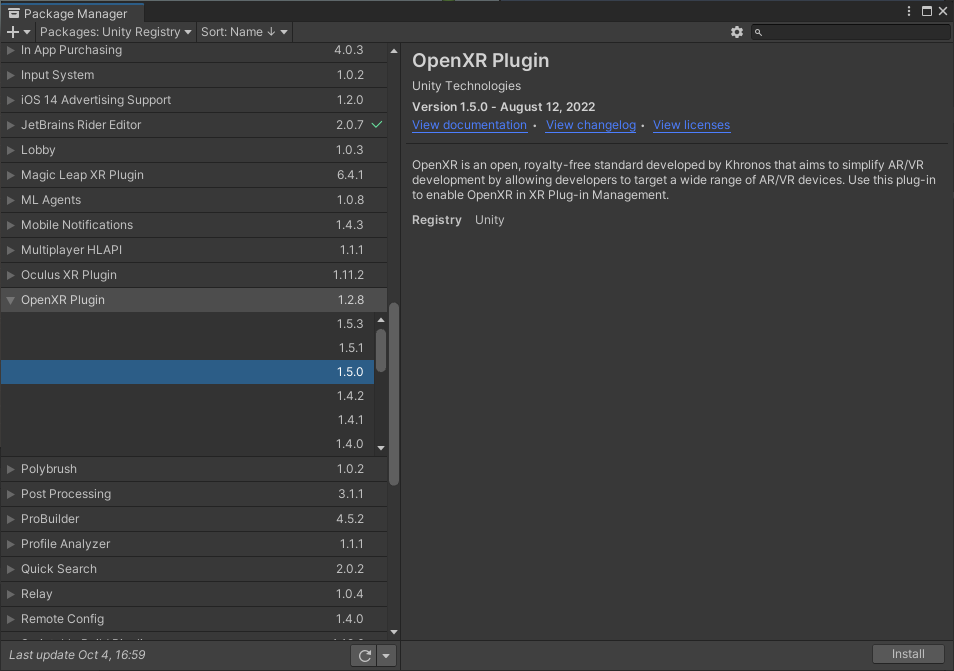Select Multiplayer HLAPI package

(193, 250)
